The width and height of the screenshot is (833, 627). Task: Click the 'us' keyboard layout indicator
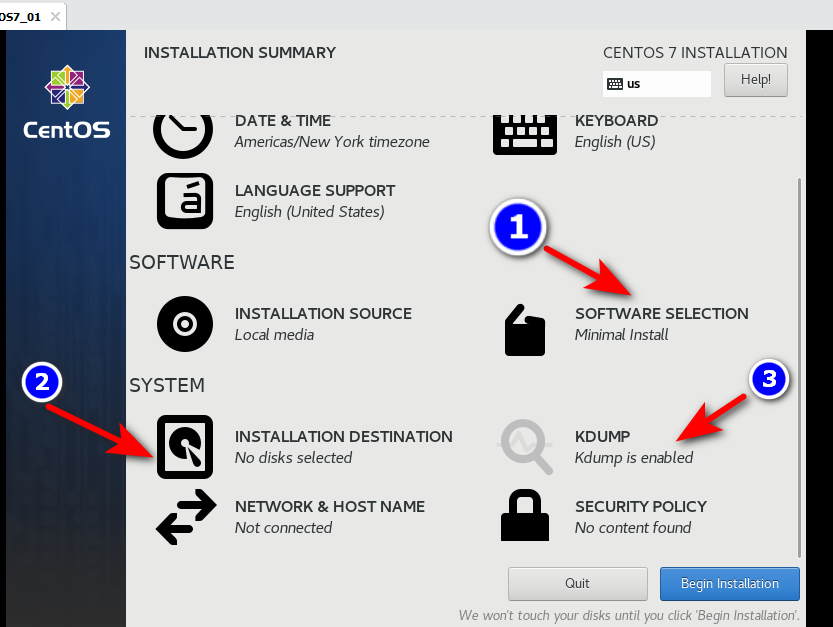pyautogui.click(x=657, y=84)
